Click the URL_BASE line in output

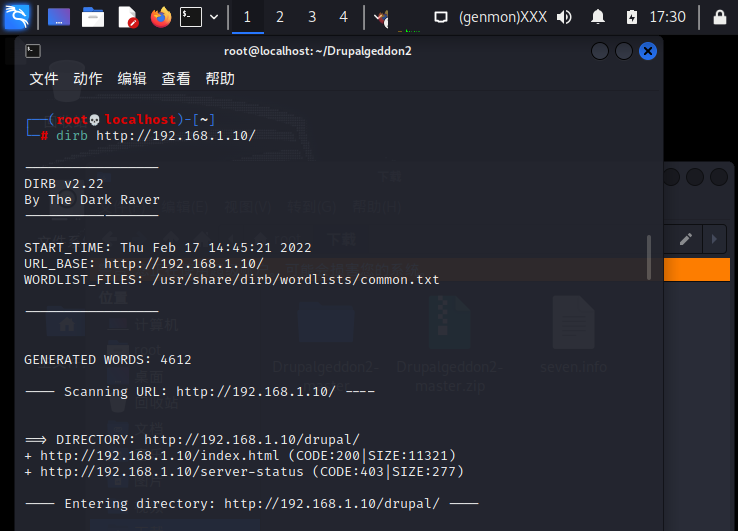(x=144, y=264)
